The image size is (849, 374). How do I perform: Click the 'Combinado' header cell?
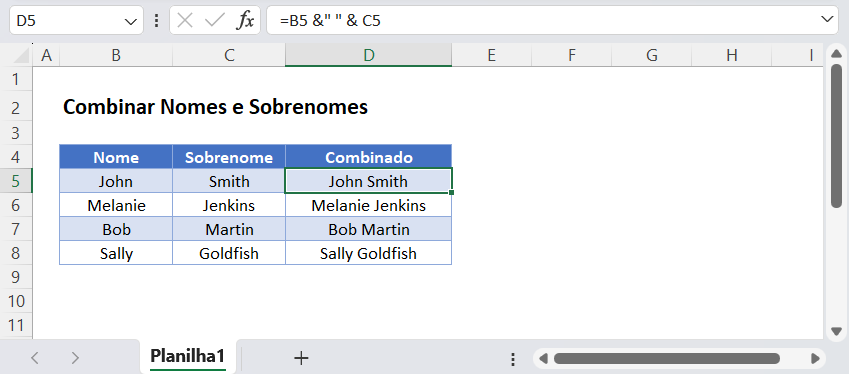(369, 157)
